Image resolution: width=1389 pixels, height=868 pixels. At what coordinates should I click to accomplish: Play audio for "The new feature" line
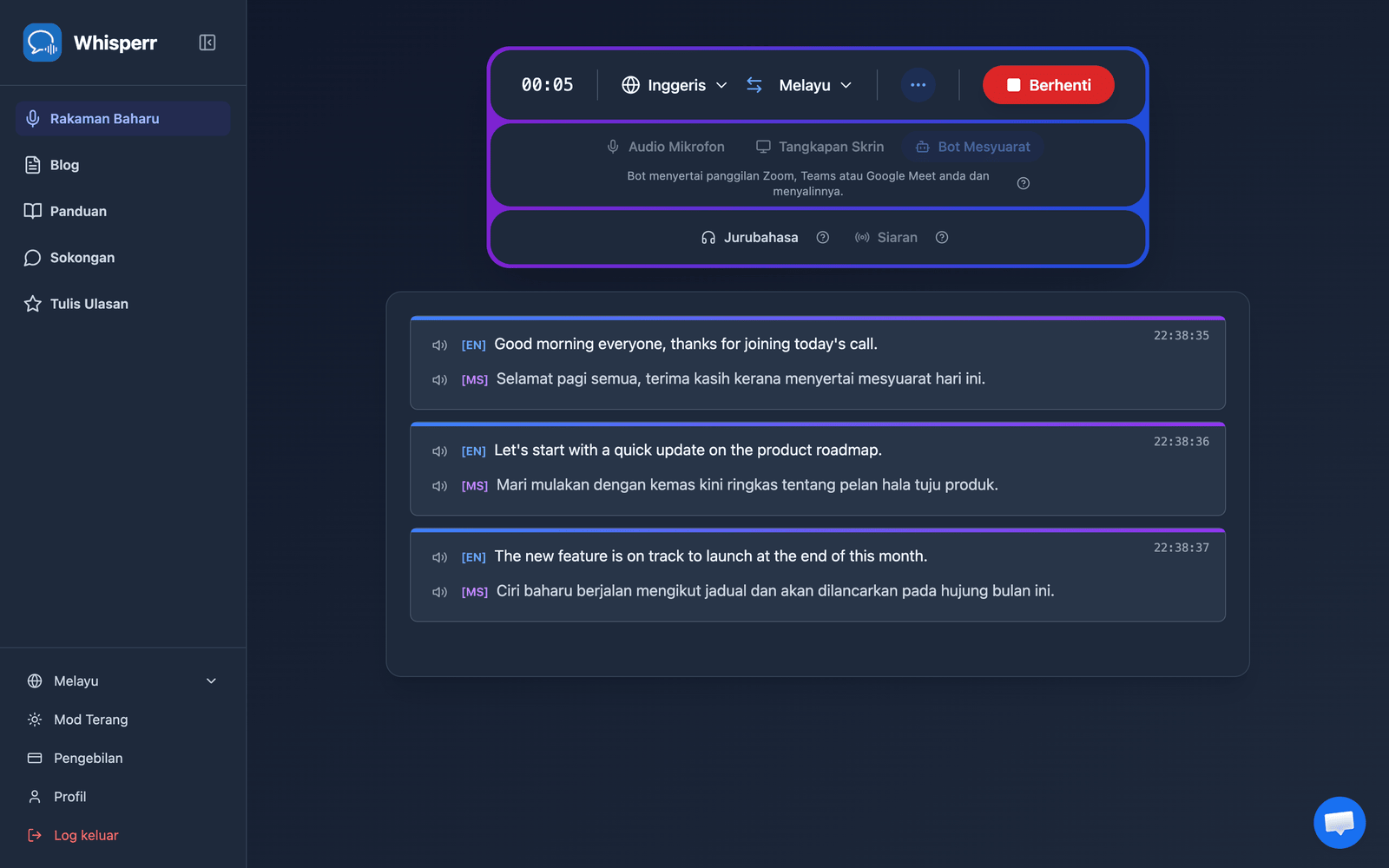pyautogui.click(x=440, y=557)
